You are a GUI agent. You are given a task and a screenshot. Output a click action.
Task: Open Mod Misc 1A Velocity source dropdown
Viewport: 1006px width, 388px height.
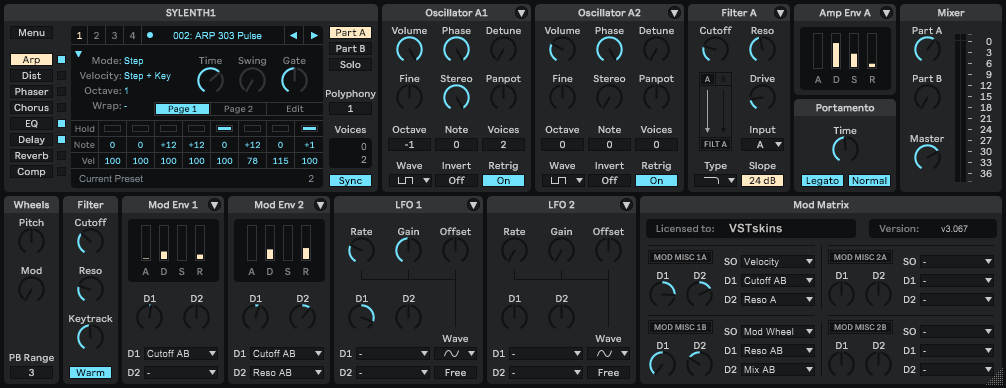[778, 262]
